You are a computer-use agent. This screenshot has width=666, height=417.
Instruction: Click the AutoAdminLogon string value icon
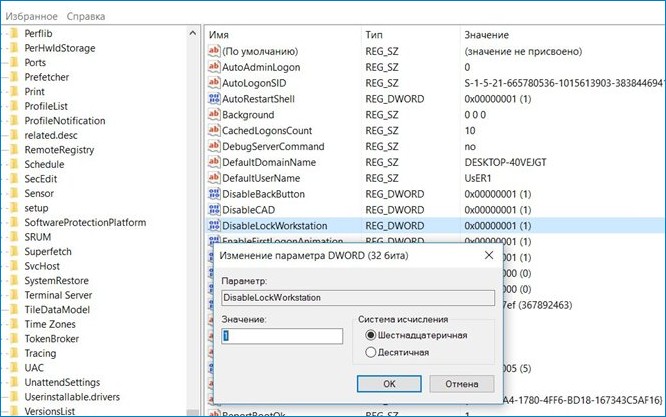coord(213,66)
